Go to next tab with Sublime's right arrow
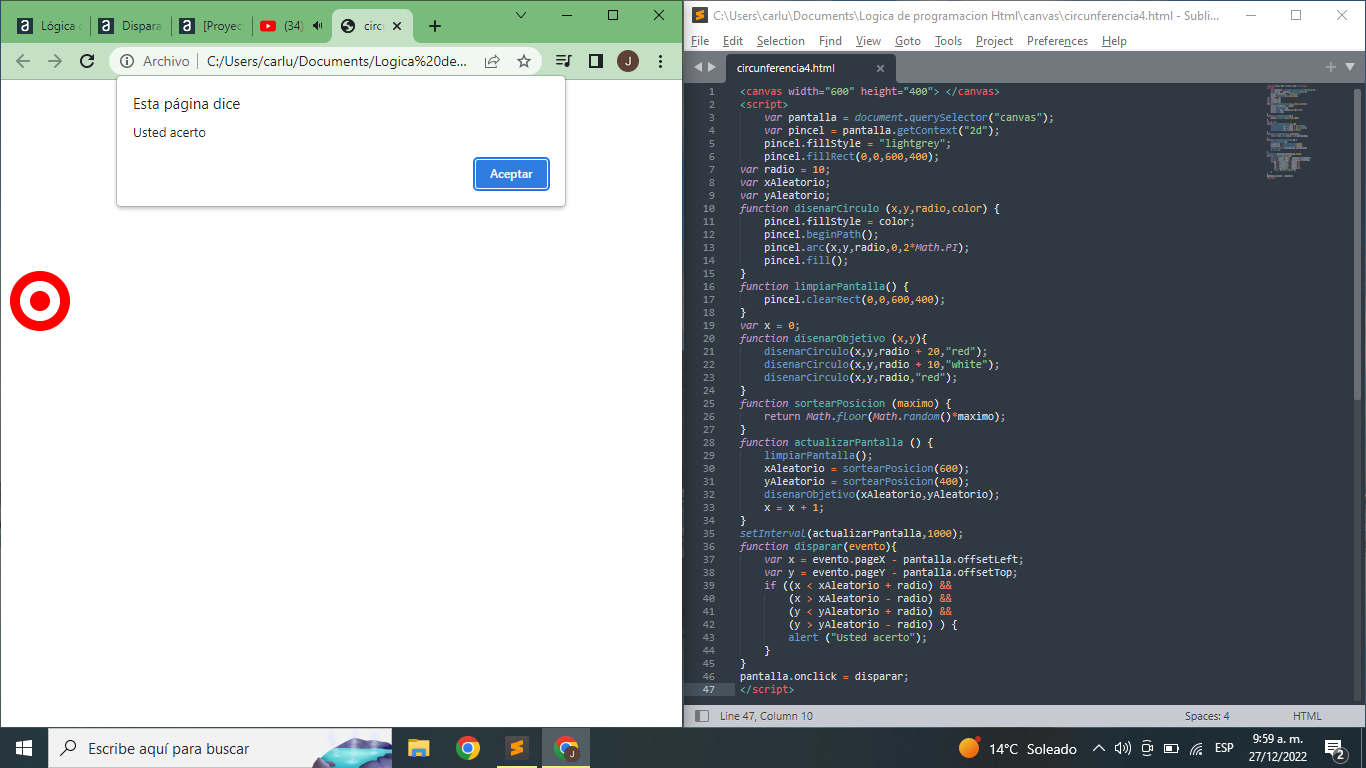 [x=712, y=68]
